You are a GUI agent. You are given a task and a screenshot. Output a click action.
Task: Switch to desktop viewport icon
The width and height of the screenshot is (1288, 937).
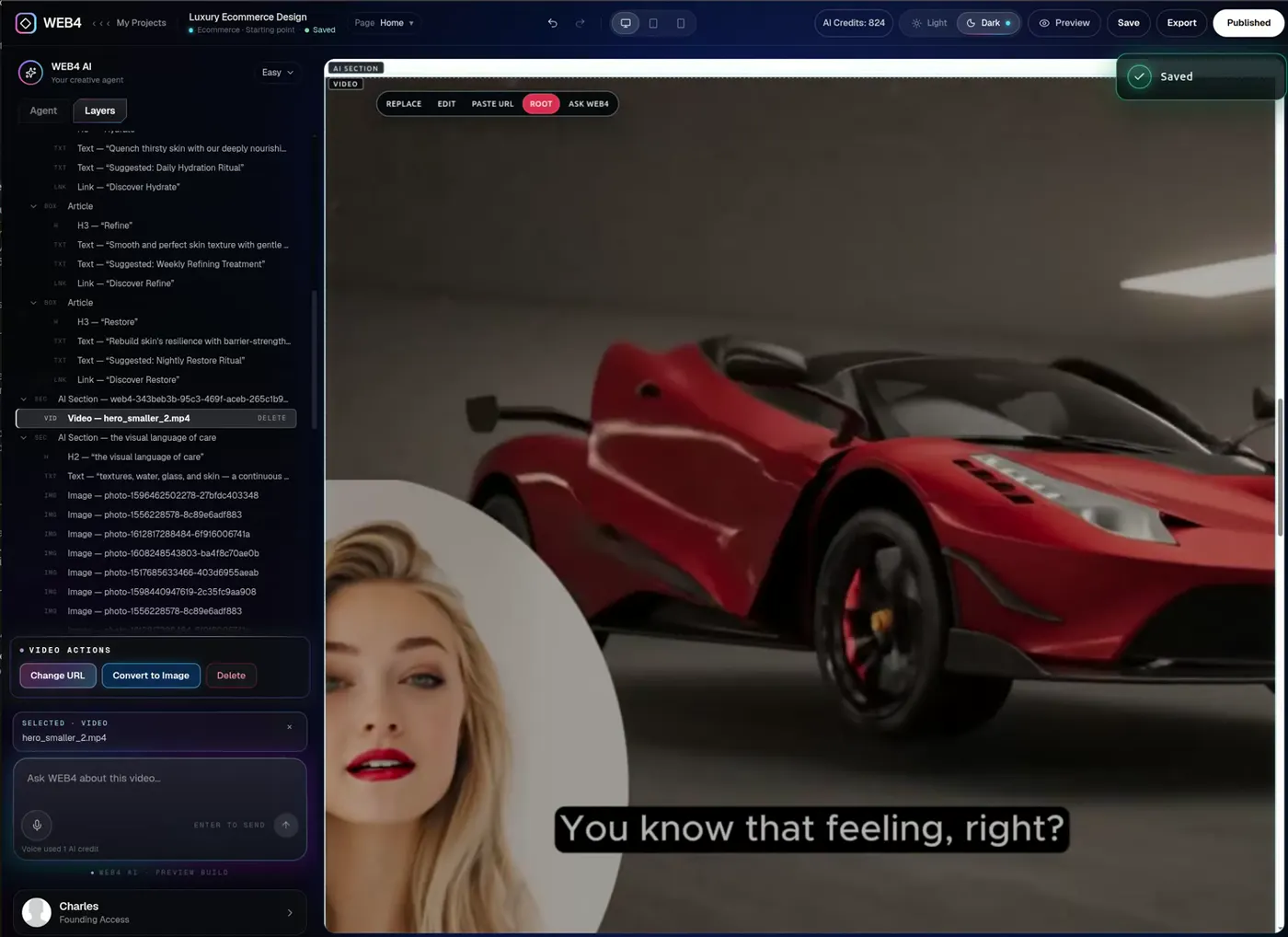click(x=626, y=23)
